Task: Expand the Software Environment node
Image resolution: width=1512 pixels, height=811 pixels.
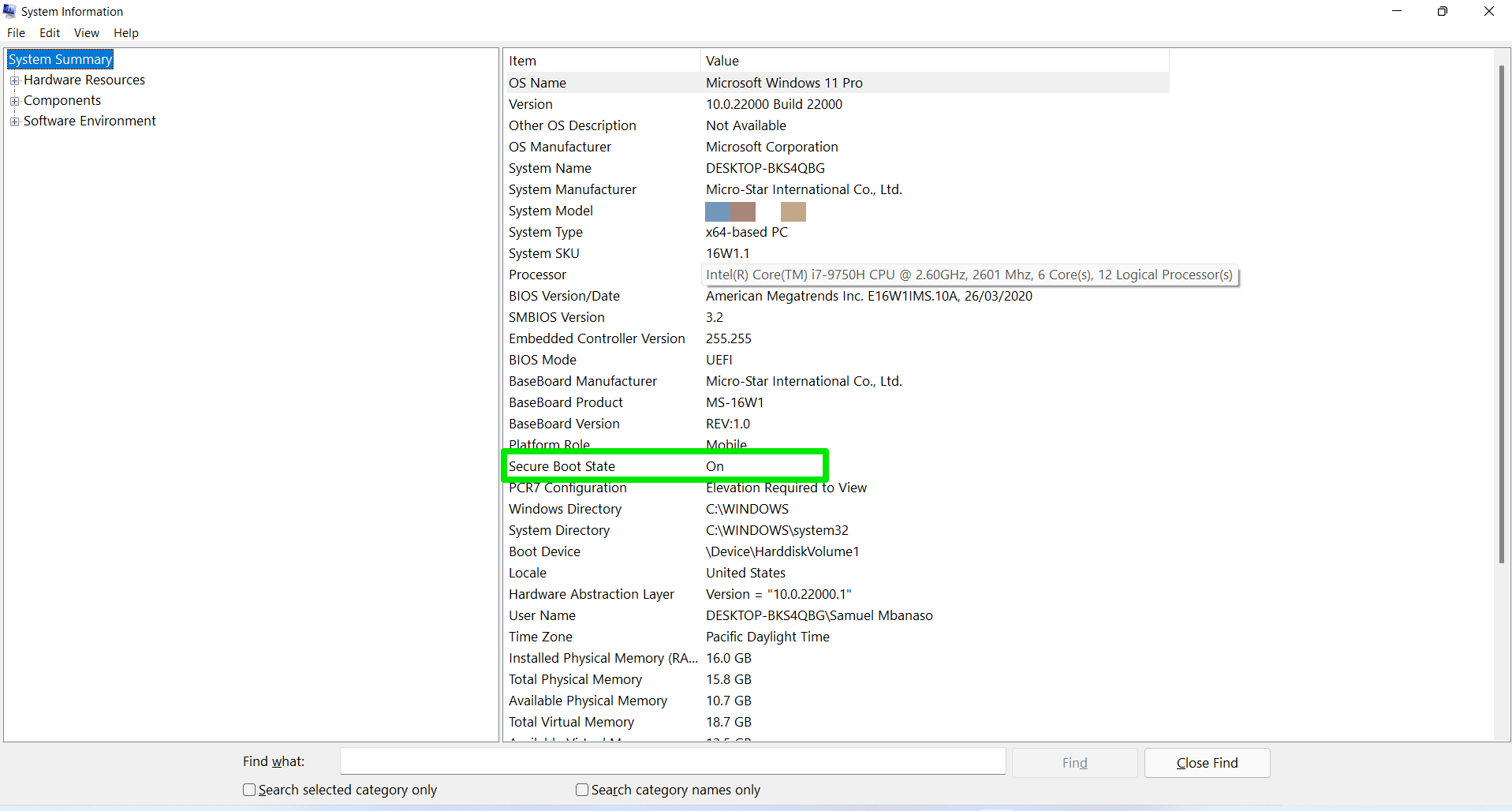Action: (x=14, y=121)
